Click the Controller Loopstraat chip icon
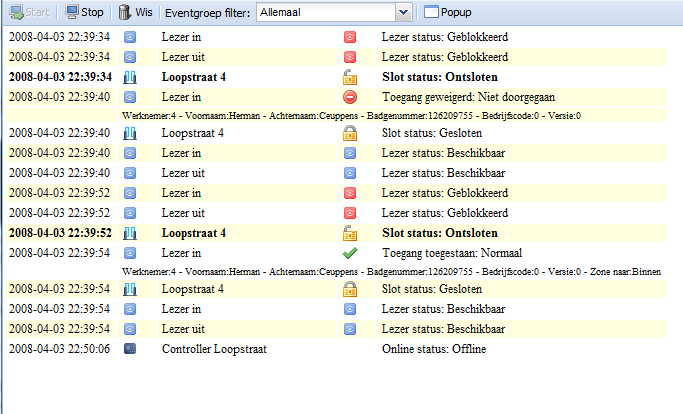 tap(130, 349)
